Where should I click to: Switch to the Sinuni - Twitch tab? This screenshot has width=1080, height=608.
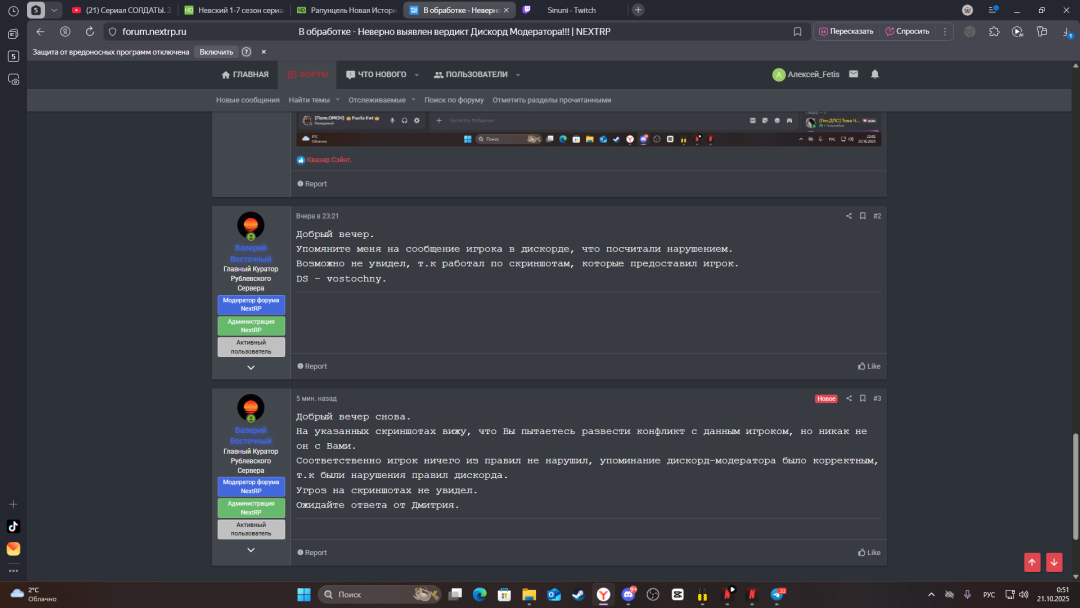pyautogui.click(x=570, y=10)
